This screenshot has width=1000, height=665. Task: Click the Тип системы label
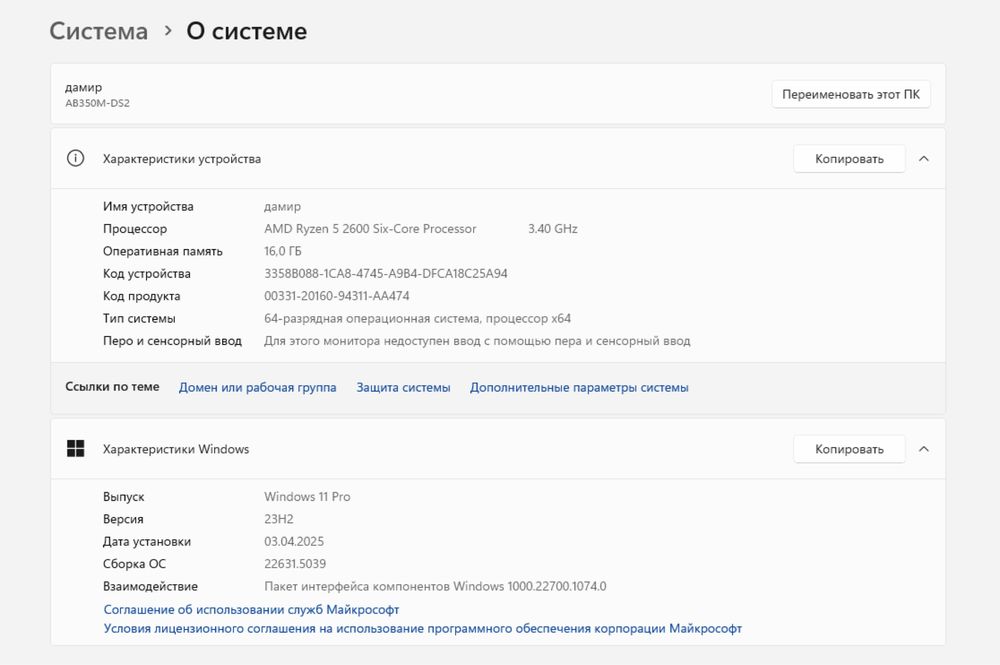pyautogui.click(x=139, y=318)
